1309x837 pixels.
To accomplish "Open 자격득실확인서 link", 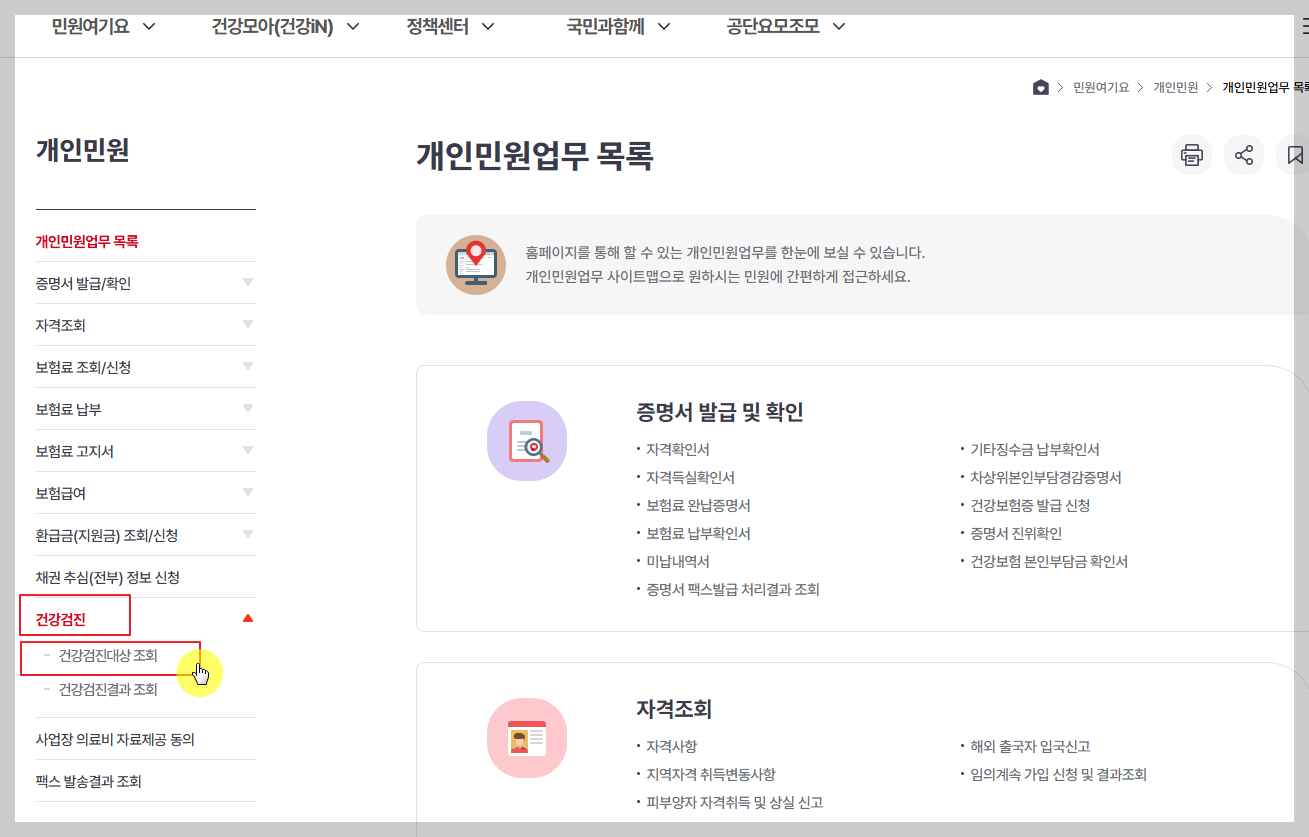I will [x=690, y=478].
